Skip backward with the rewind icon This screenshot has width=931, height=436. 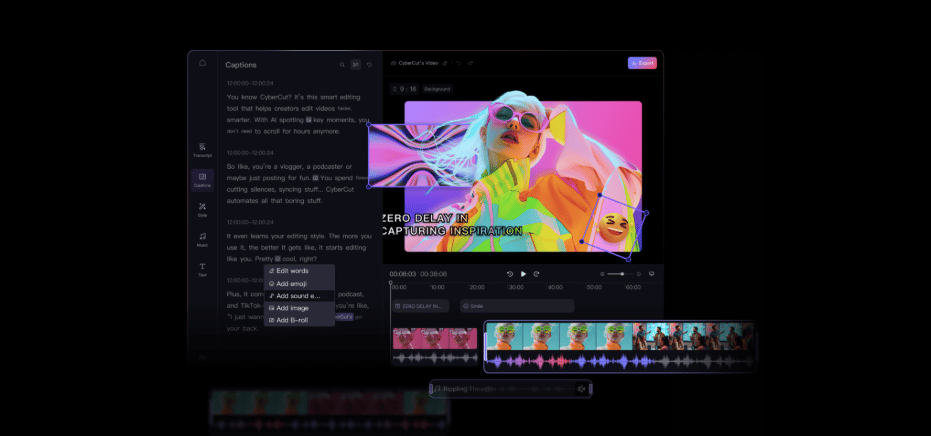point(509,274)
